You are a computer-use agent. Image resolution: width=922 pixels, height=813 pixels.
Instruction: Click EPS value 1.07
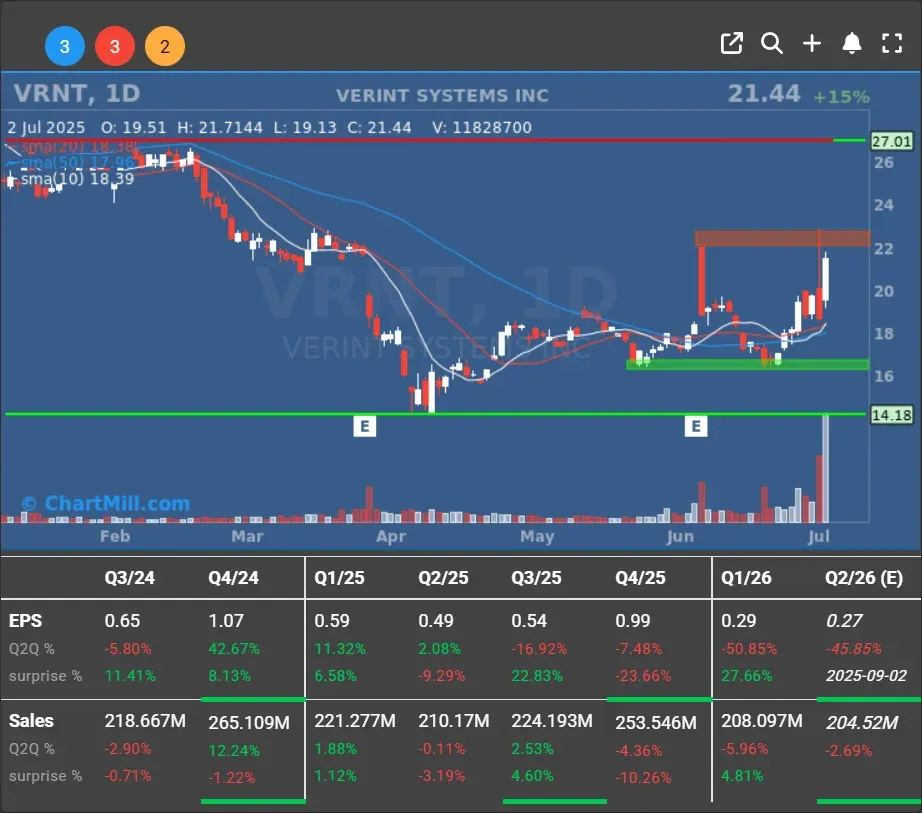(x=226, y=621)
